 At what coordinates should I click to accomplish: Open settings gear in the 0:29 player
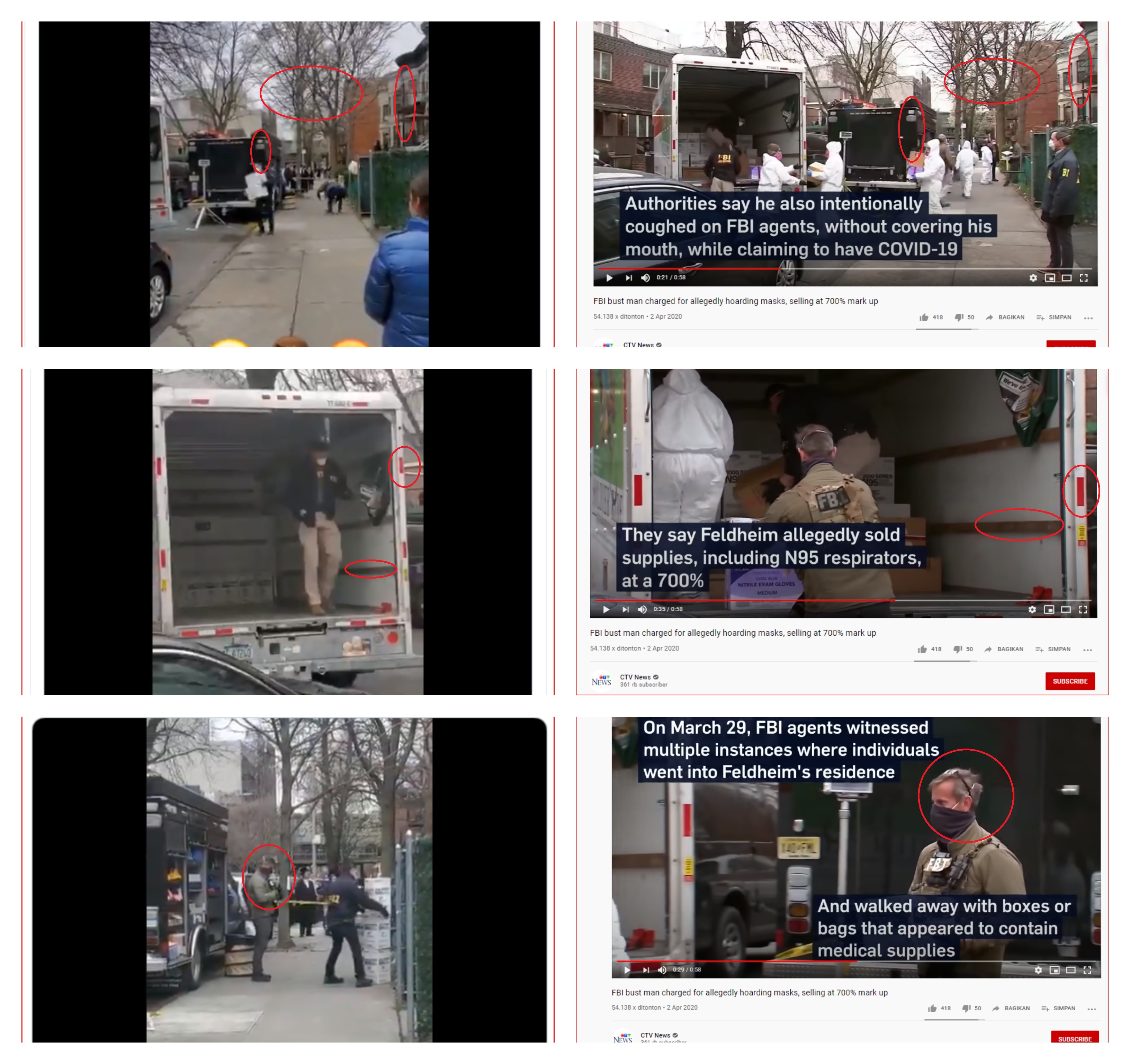pos(1038,970)
